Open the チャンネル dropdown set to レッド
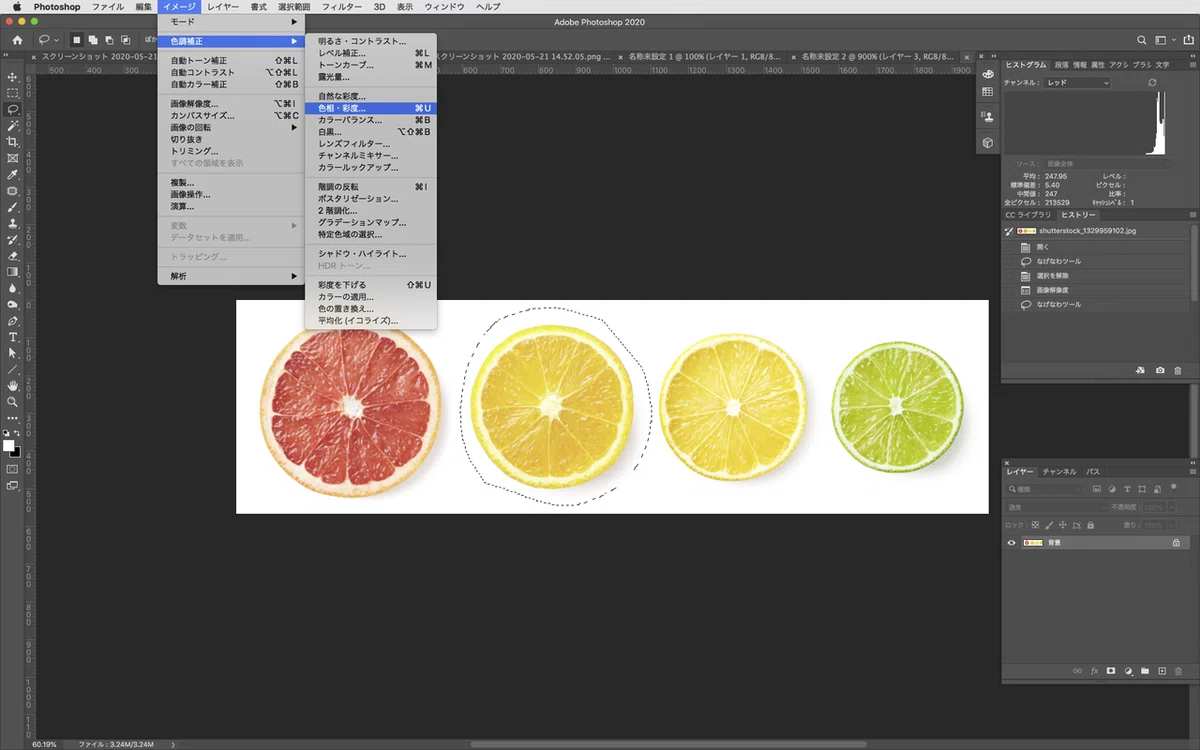This screenshot has width=1200, height=750. point(1077,83)
